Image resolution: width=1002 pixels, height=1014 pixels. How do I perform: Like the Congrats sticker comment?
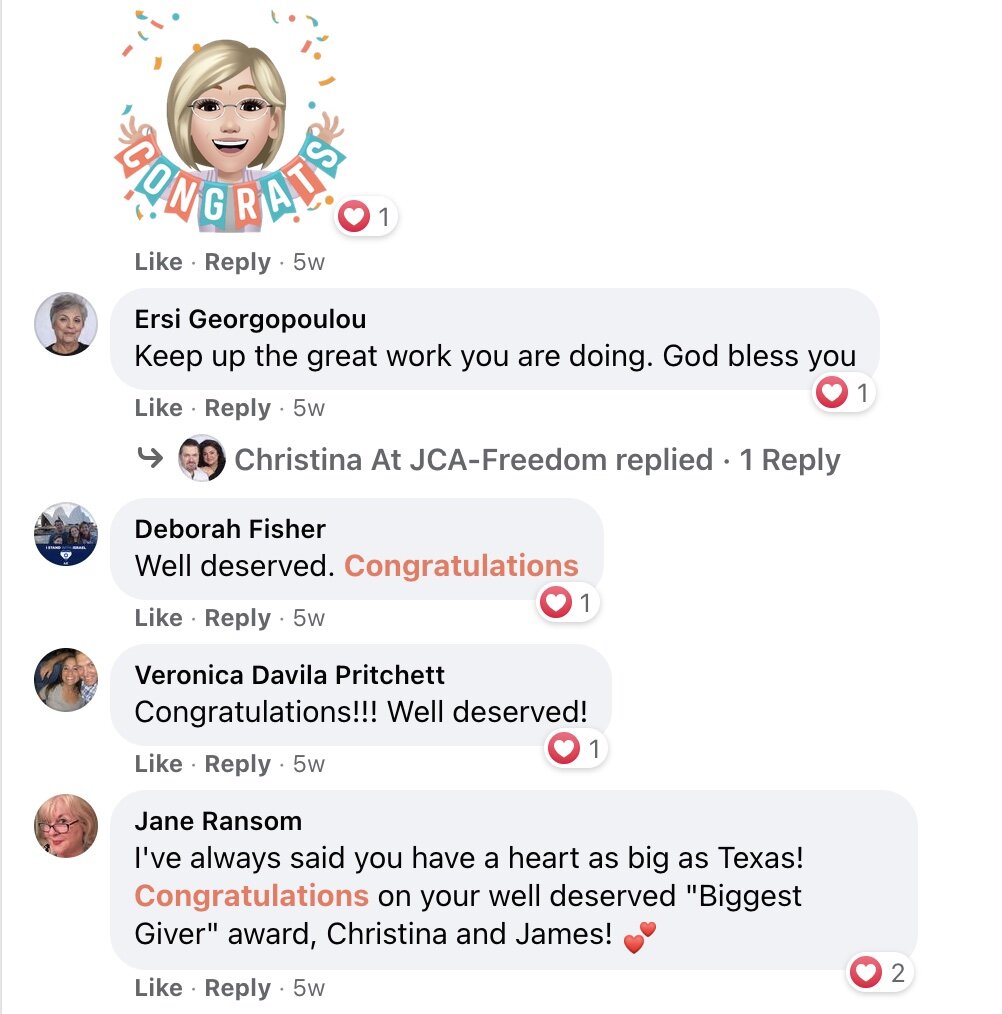tap(158, 262)
